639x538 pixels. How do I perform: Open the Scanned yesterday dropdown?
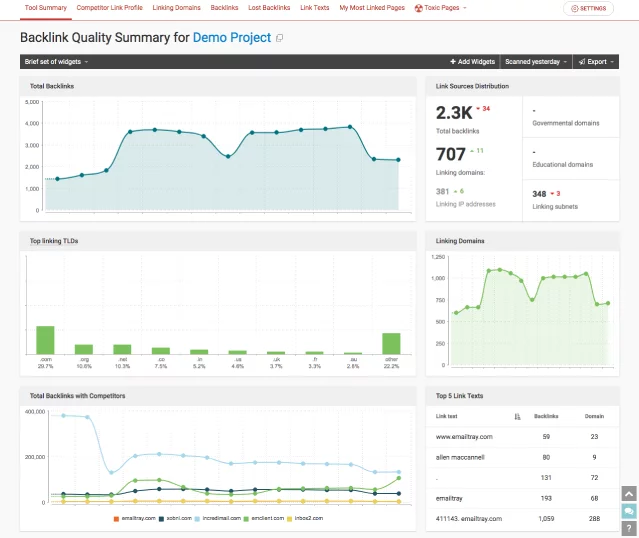coord(536,62)
